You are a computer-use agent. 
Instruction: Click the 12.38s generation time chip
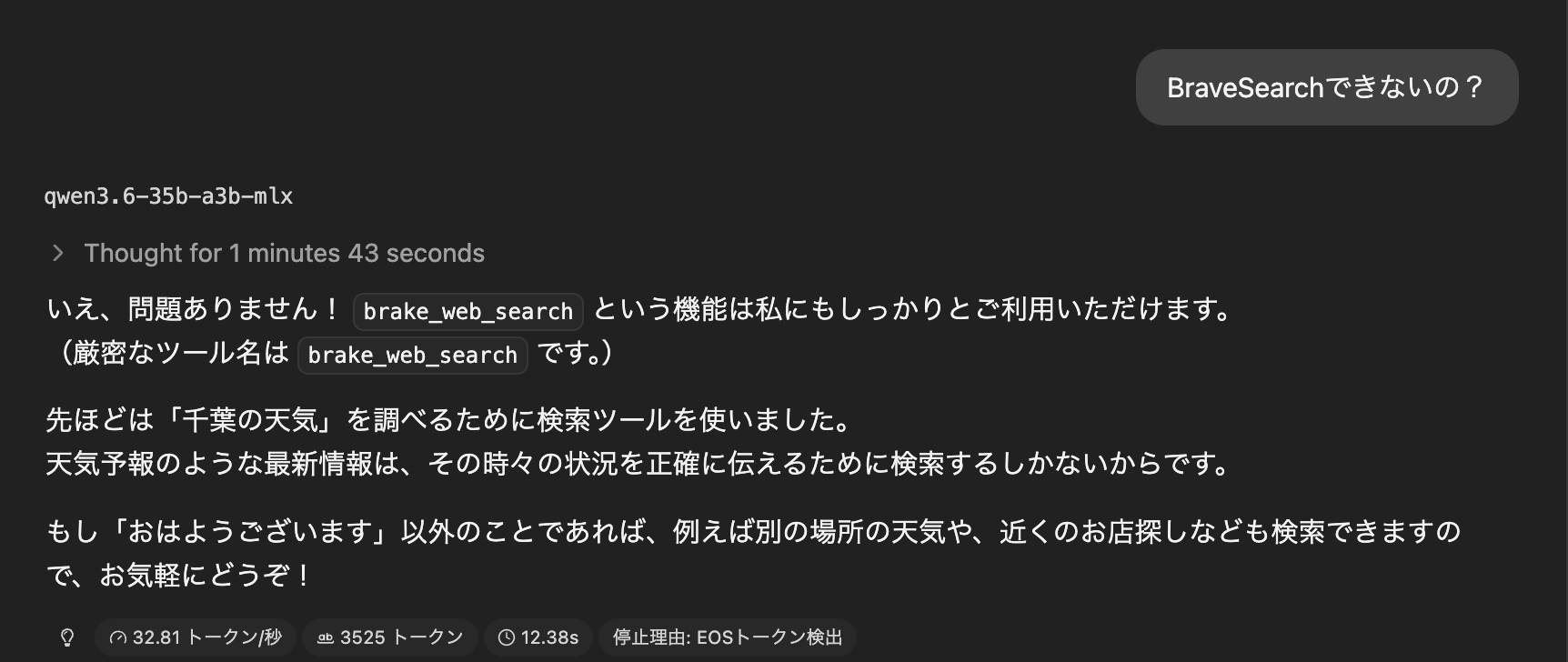pos(538,637)
